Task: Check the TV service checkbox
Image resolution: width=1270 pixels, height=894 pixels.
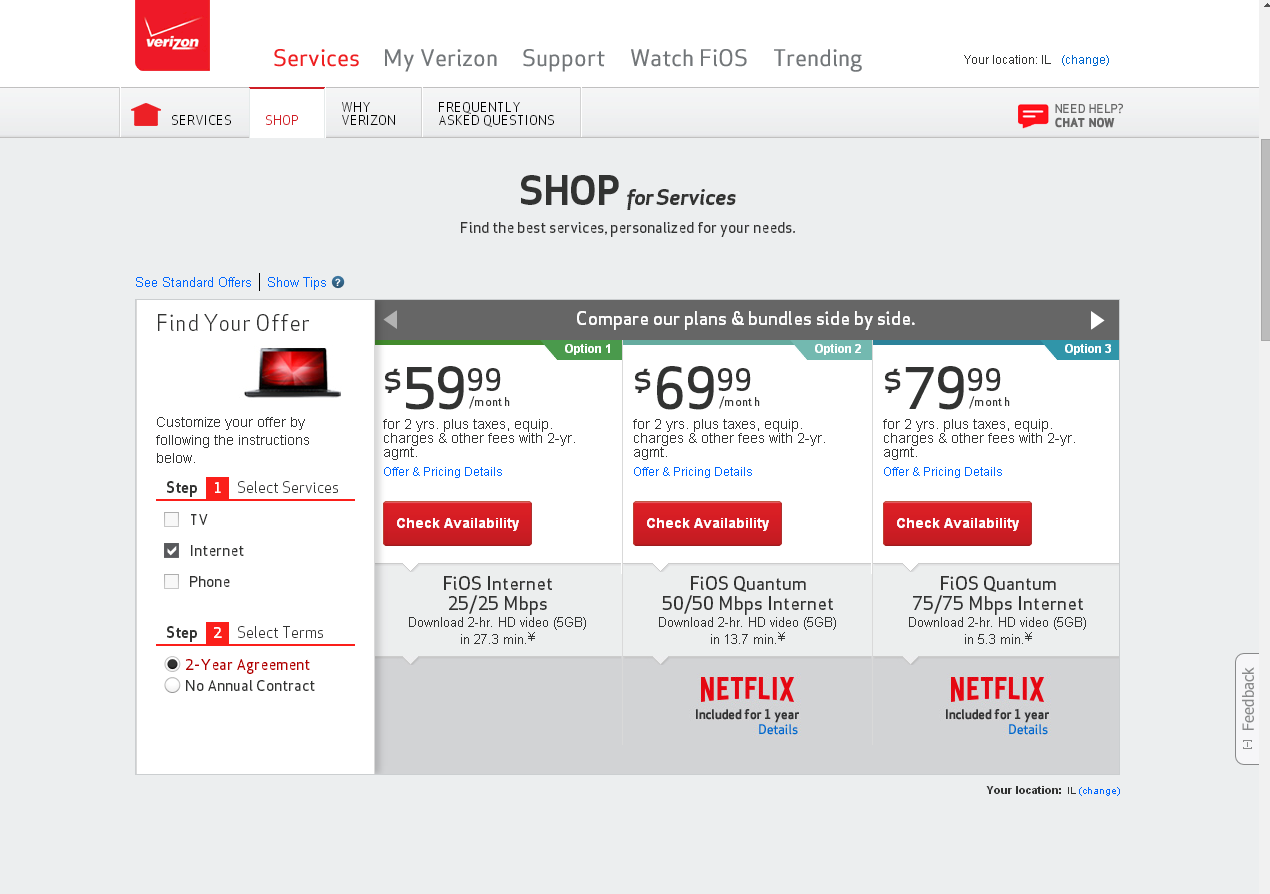Action: tap(171, 520)
